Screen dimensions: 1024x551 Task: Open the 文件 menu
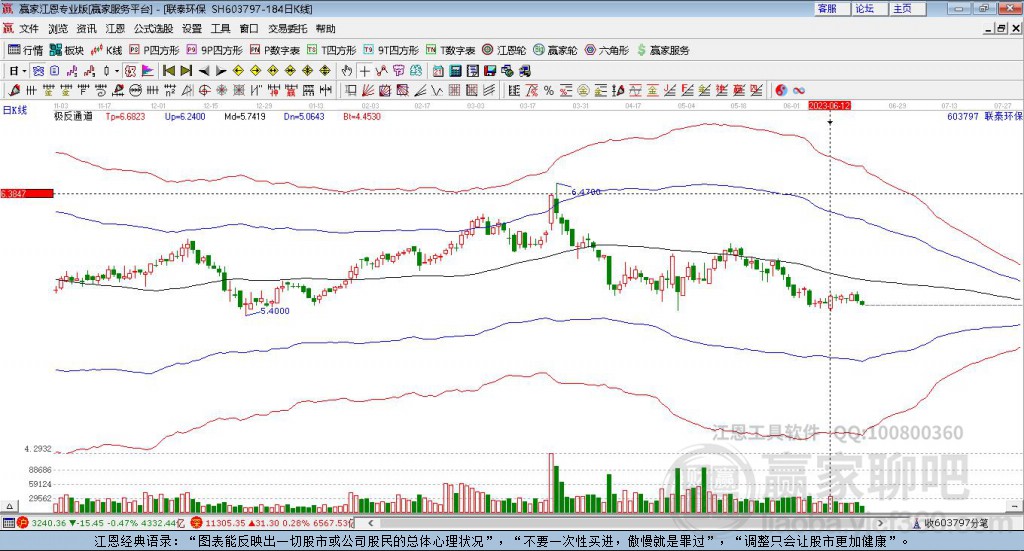tap(29, 29)
